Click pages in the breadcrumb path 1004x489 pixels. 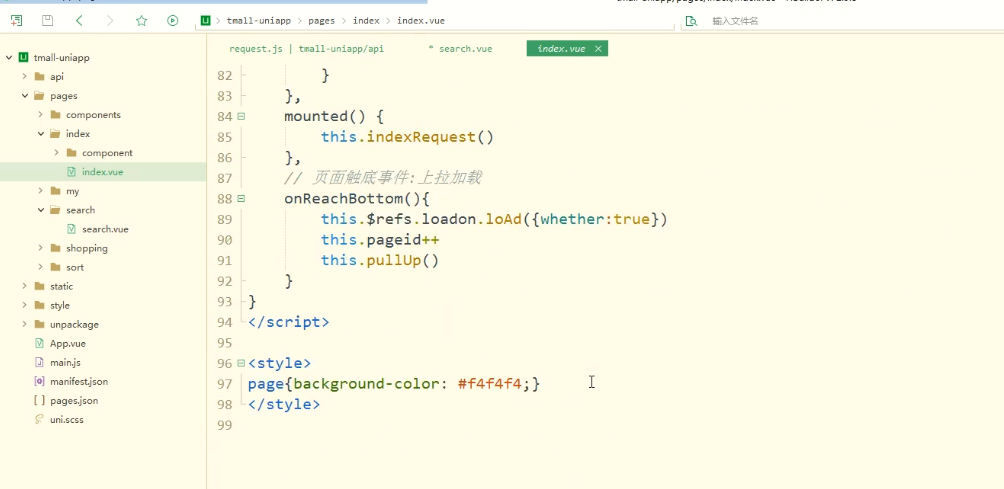pyautogui.click(x=321, y=21)
